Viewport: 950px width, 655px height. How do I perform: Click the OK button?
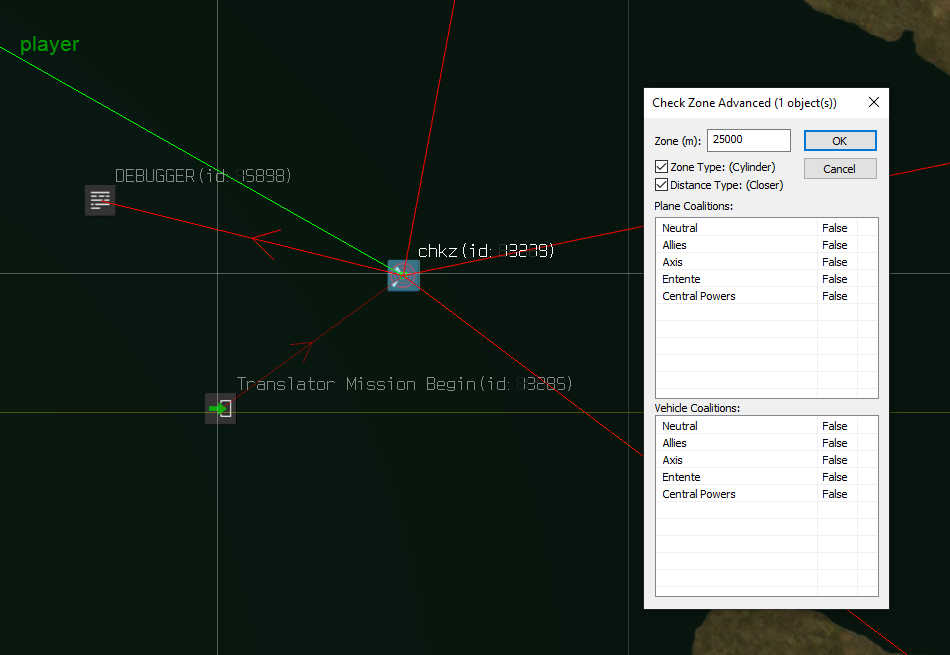click(x=840, y=141)
